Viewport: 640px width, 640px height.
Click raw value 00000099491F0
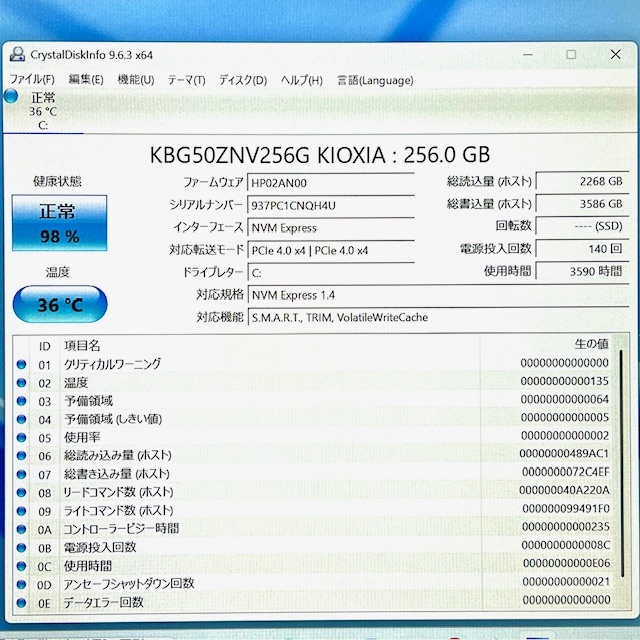click(566, 509)
